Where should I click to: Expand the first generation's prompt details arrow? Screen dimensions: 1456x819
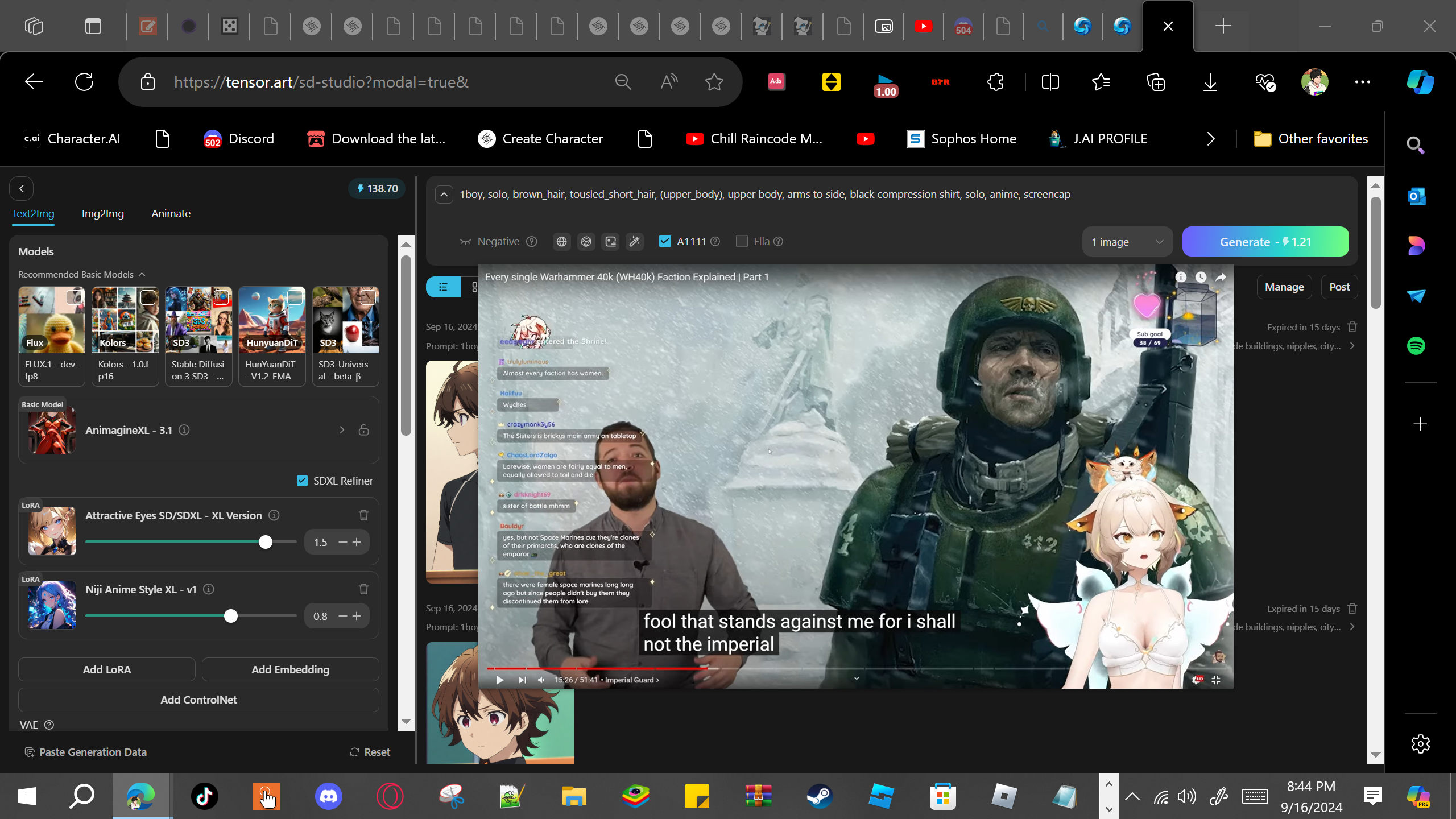pyautogui.click(x=1352, y=346)
